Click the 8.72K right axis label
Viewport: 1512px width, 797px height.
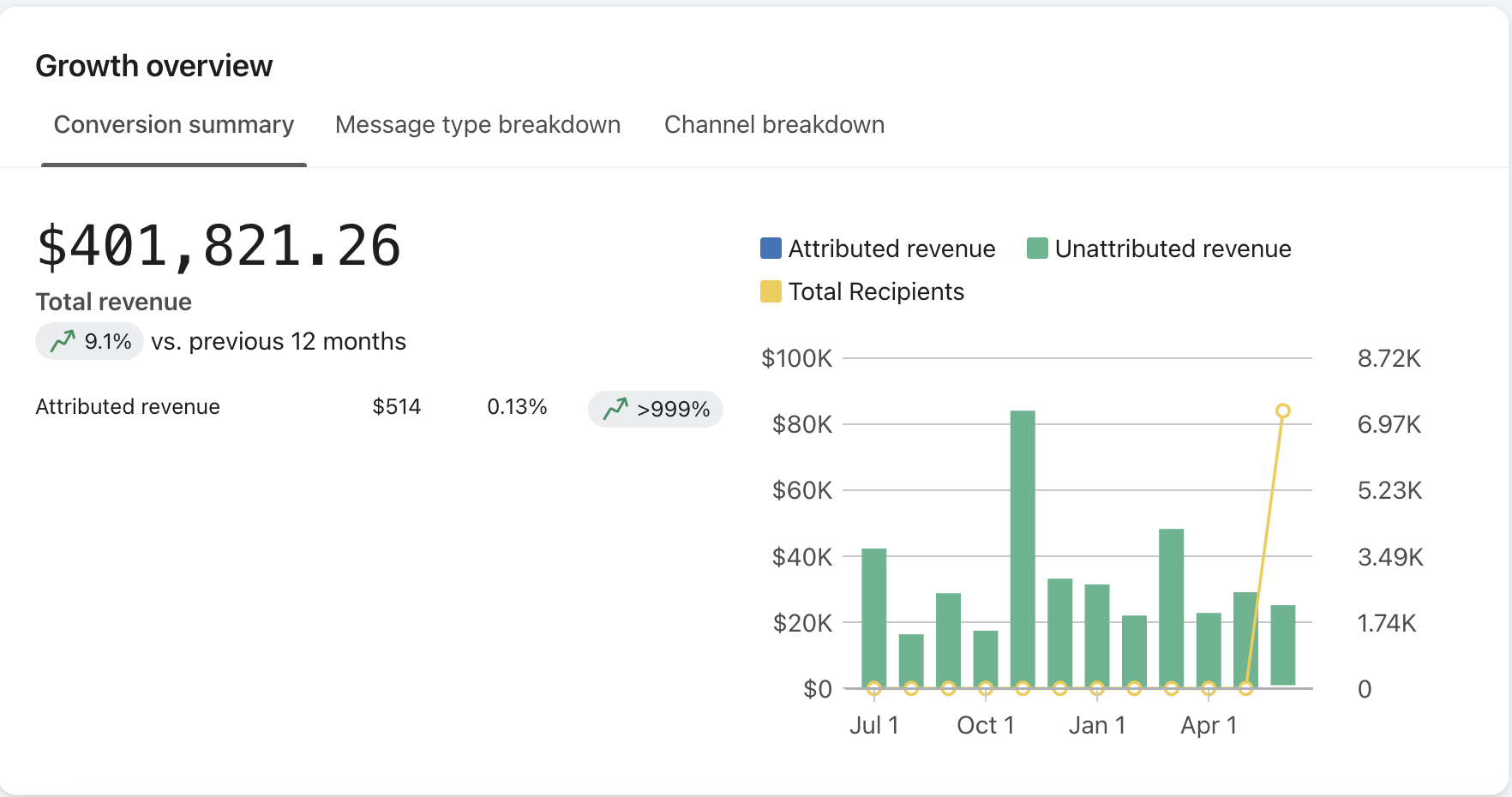1389,358
